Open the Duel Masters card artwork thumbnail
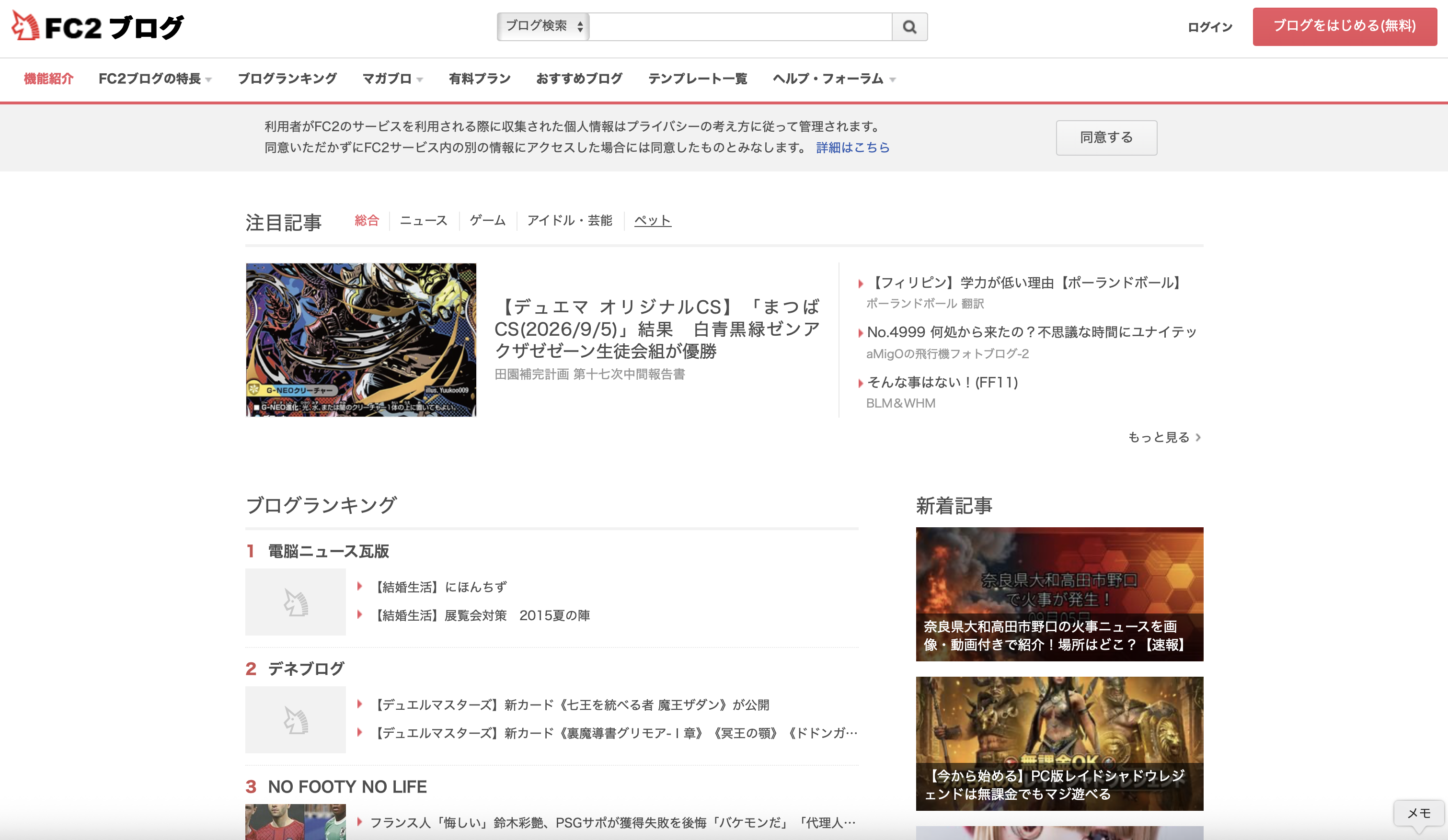Viewport: 1448px width, 840px height. pyautogui.click(x=361, y=340)
